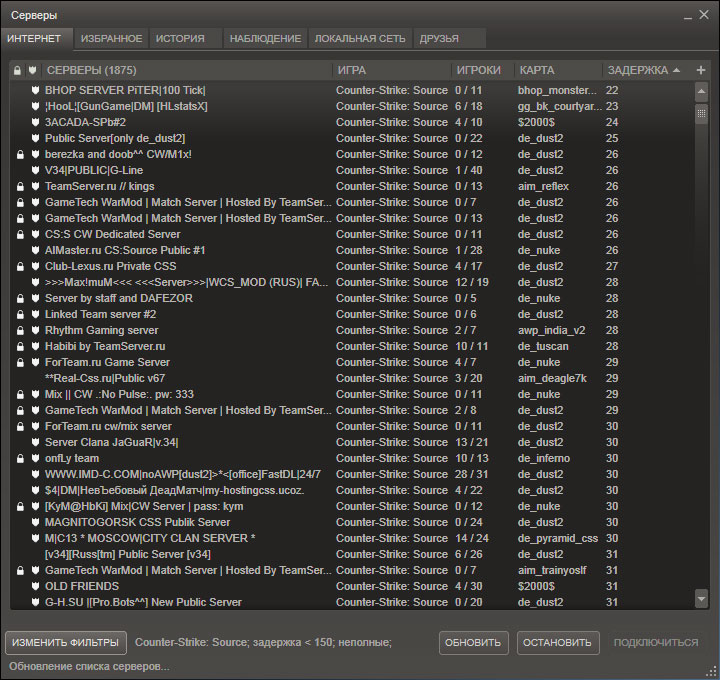Image resolution: width=720 pixels, height=680 pixels.
Task: Click the server list scrollbar thumb
Action: tap(701, 113)
